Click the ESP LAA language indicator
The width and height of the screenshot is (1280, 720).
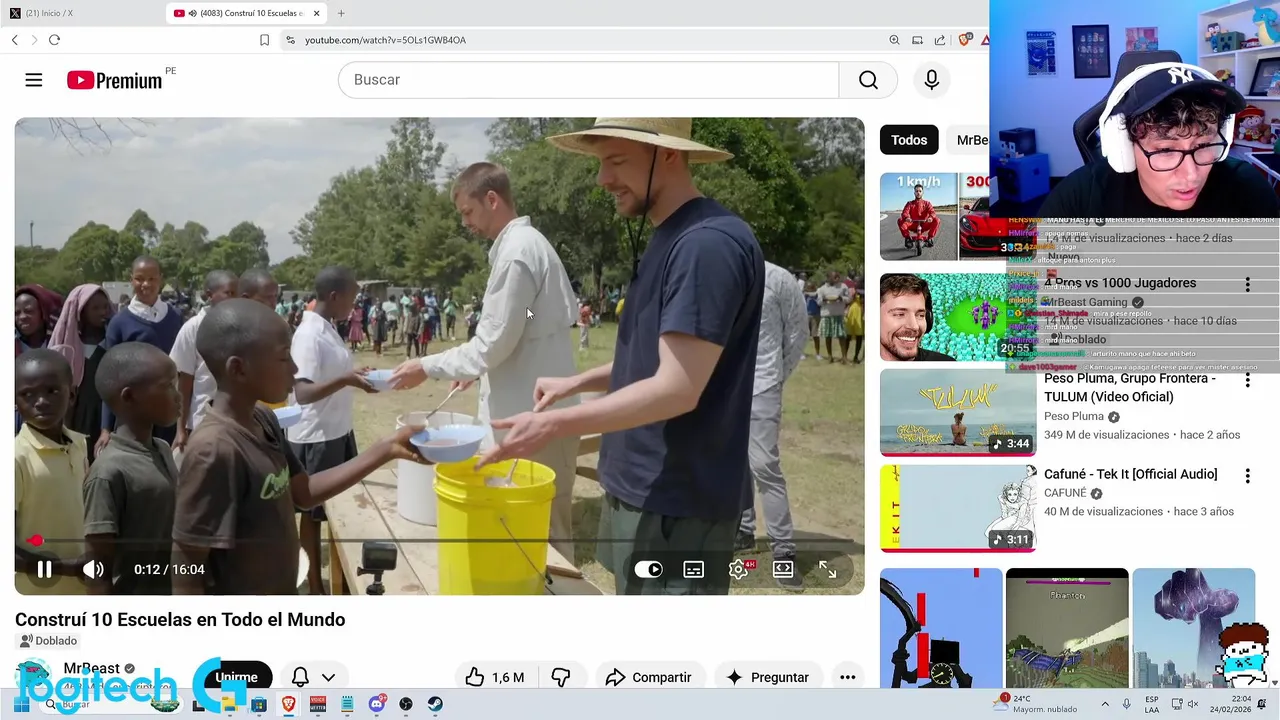tap(1152, 704)
